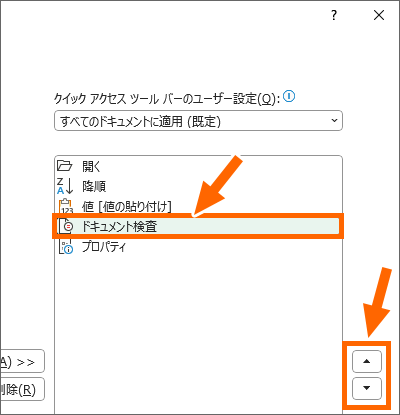This screenshot has width=400, height=415.
Task: Choose the プロパティ item in the list
Action: (x=198, y=247)
